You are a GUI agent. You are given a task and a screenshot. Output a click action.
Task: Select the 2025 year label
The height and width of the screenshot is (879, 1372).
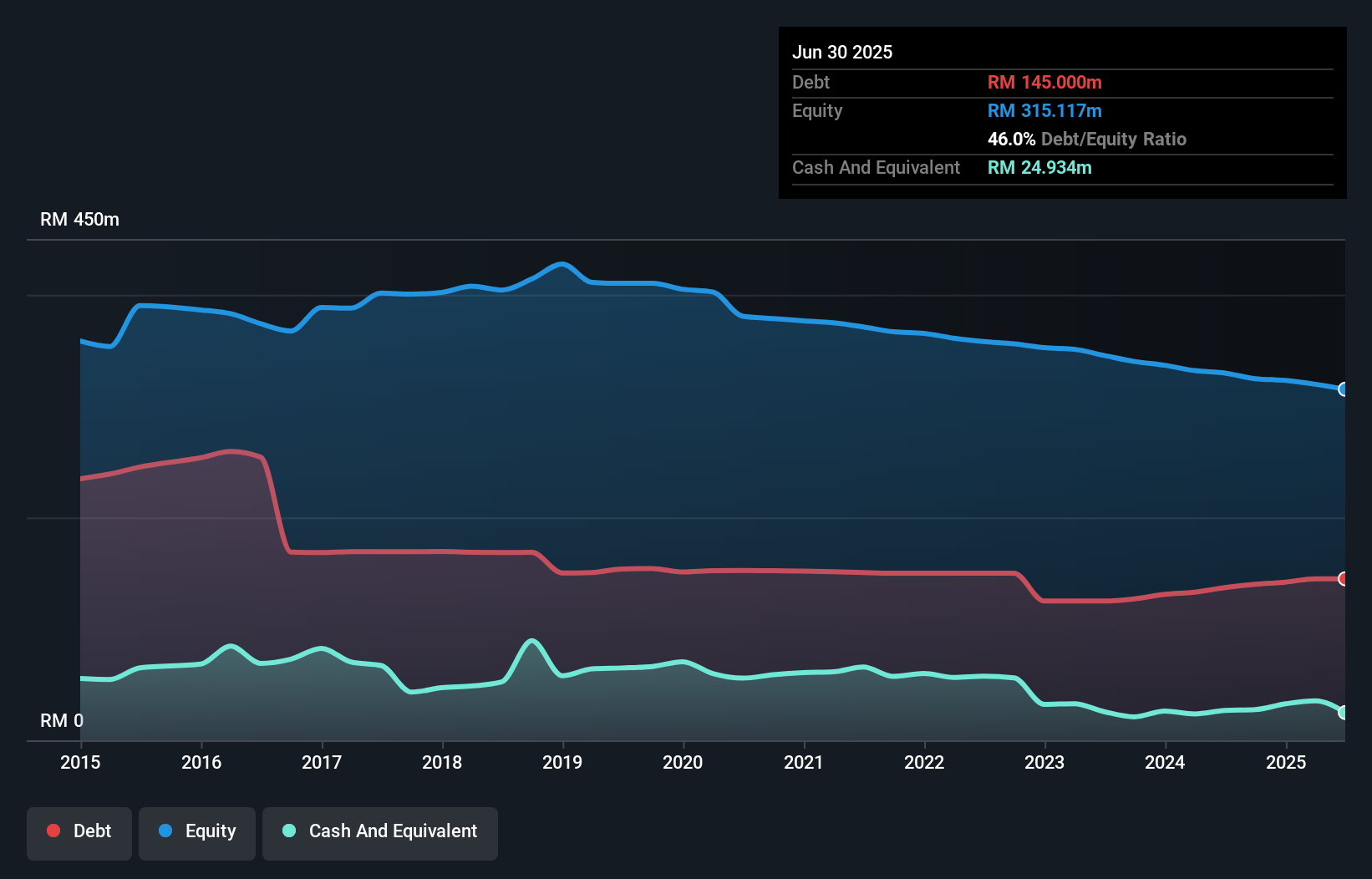(x=1287, y=762)
